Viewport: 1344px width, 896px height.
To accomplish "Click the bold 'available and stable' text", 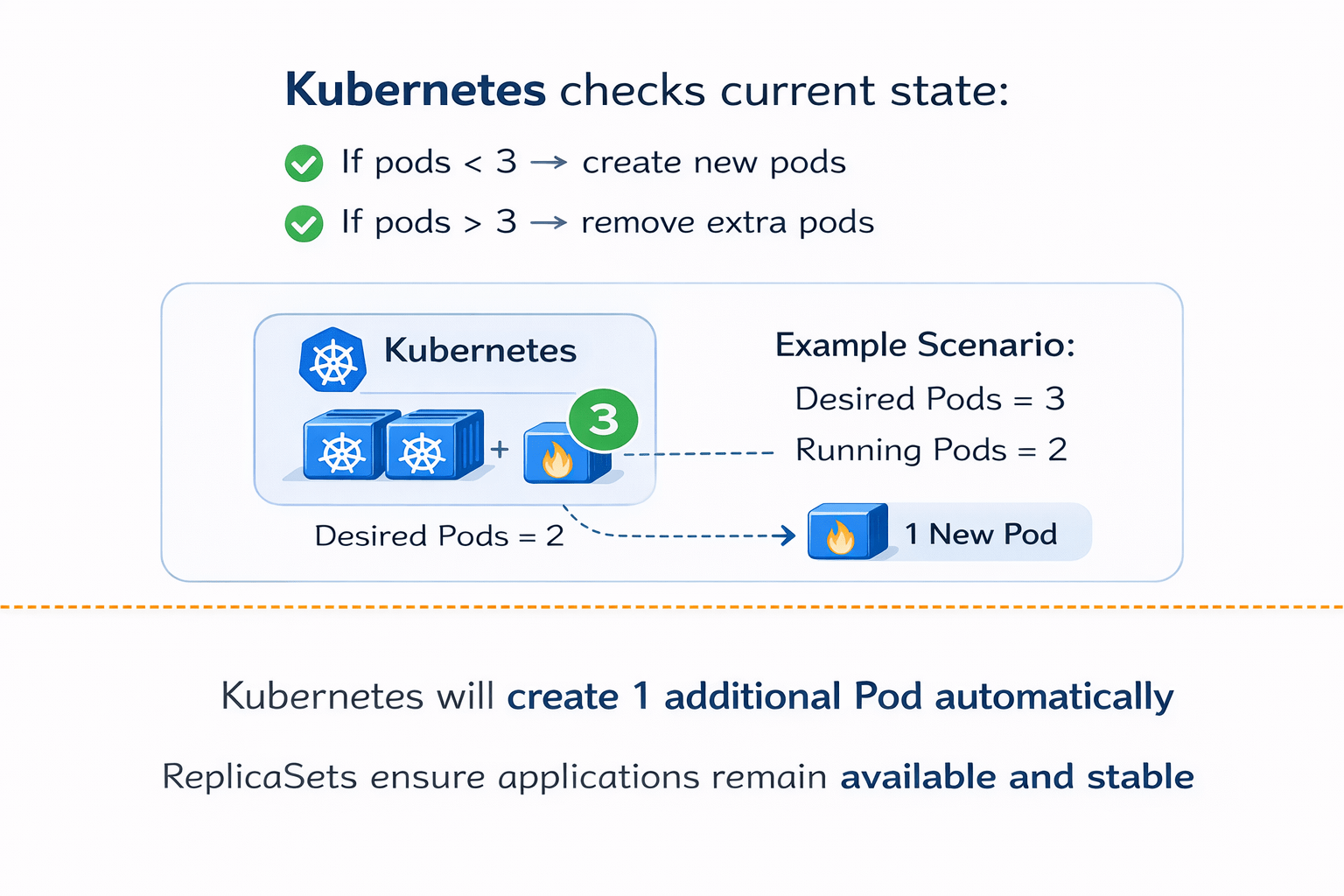I will [x=1018, y=777].
